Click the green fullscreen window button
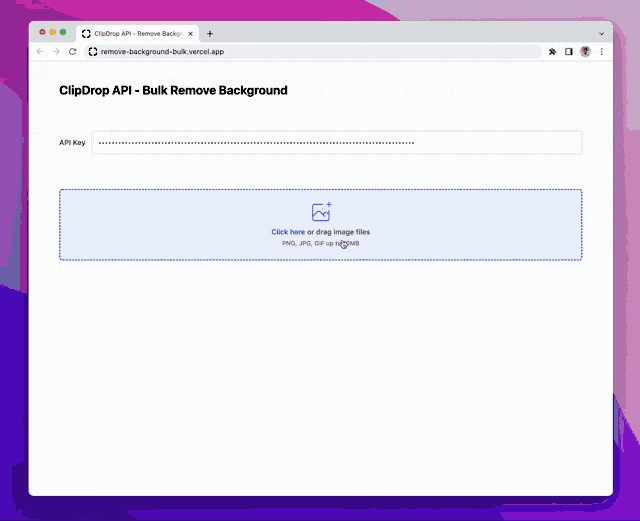This screenshot has width=640, height=521. [x=63, y=32]
